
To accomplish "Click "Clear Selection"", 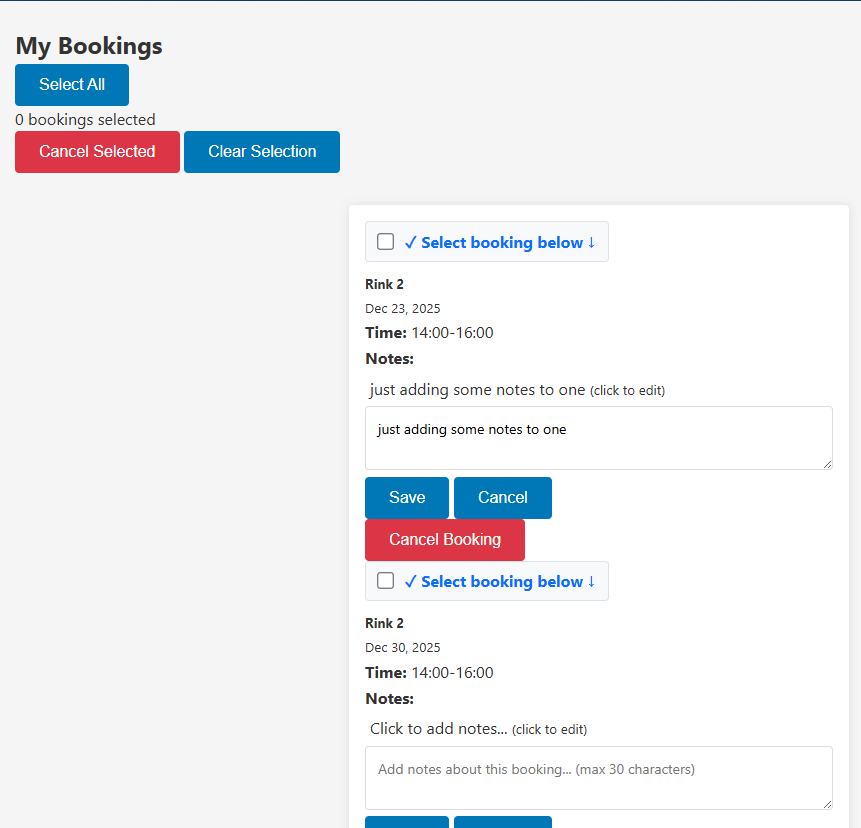I will (261, 151).
